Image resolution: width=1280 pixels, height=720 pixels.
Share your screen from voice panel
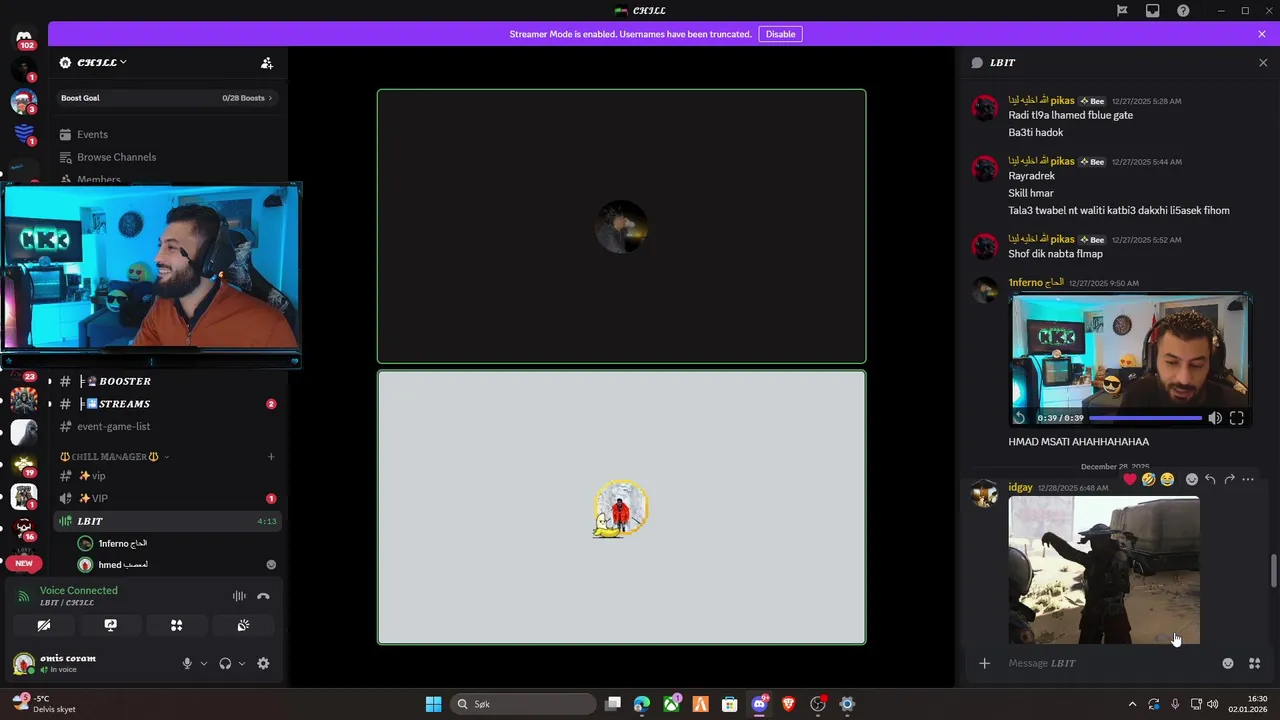click(x=110, y=625)
